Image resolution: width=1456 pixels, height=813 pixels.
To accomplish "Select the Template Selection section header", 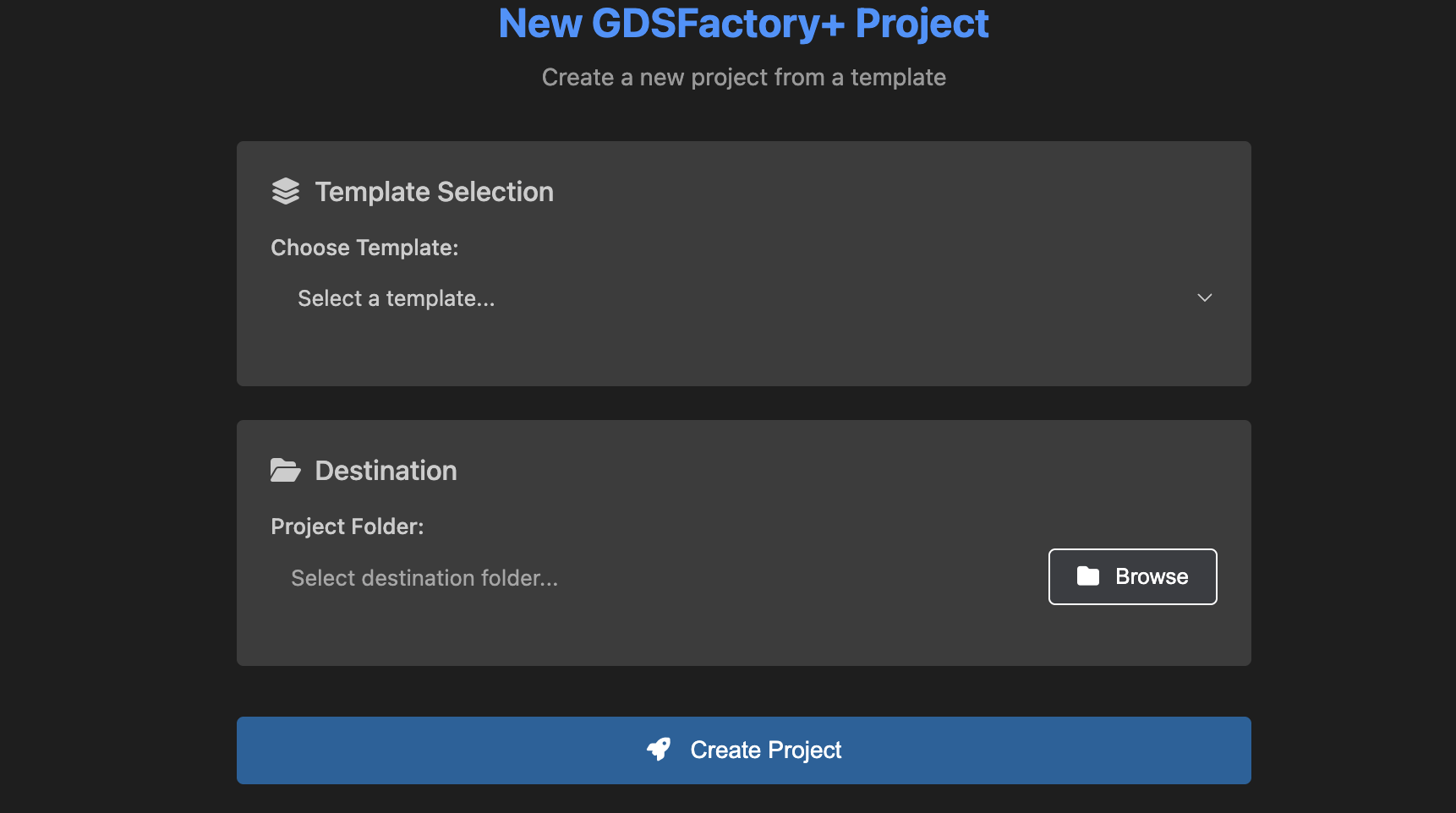I will coord(434,191).
